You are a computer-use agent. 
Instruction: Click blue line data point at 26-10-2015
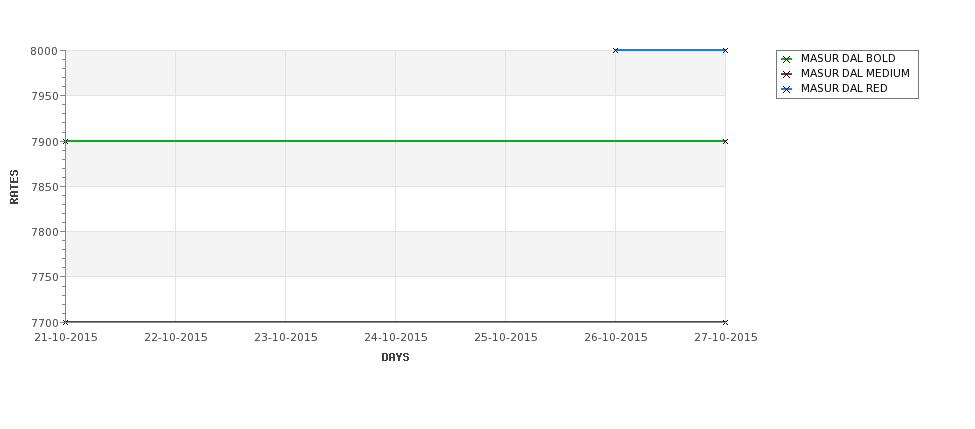[x=616, y=50]
